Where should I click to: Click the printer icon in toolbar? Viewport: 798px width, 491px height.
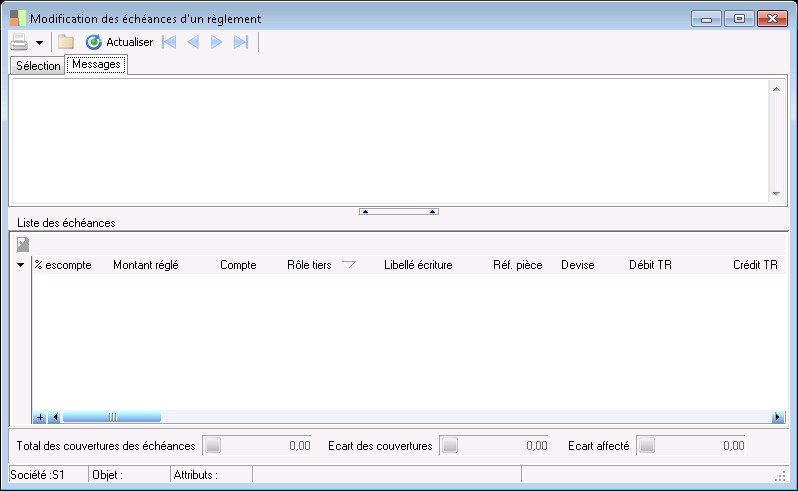click(19, 42)
